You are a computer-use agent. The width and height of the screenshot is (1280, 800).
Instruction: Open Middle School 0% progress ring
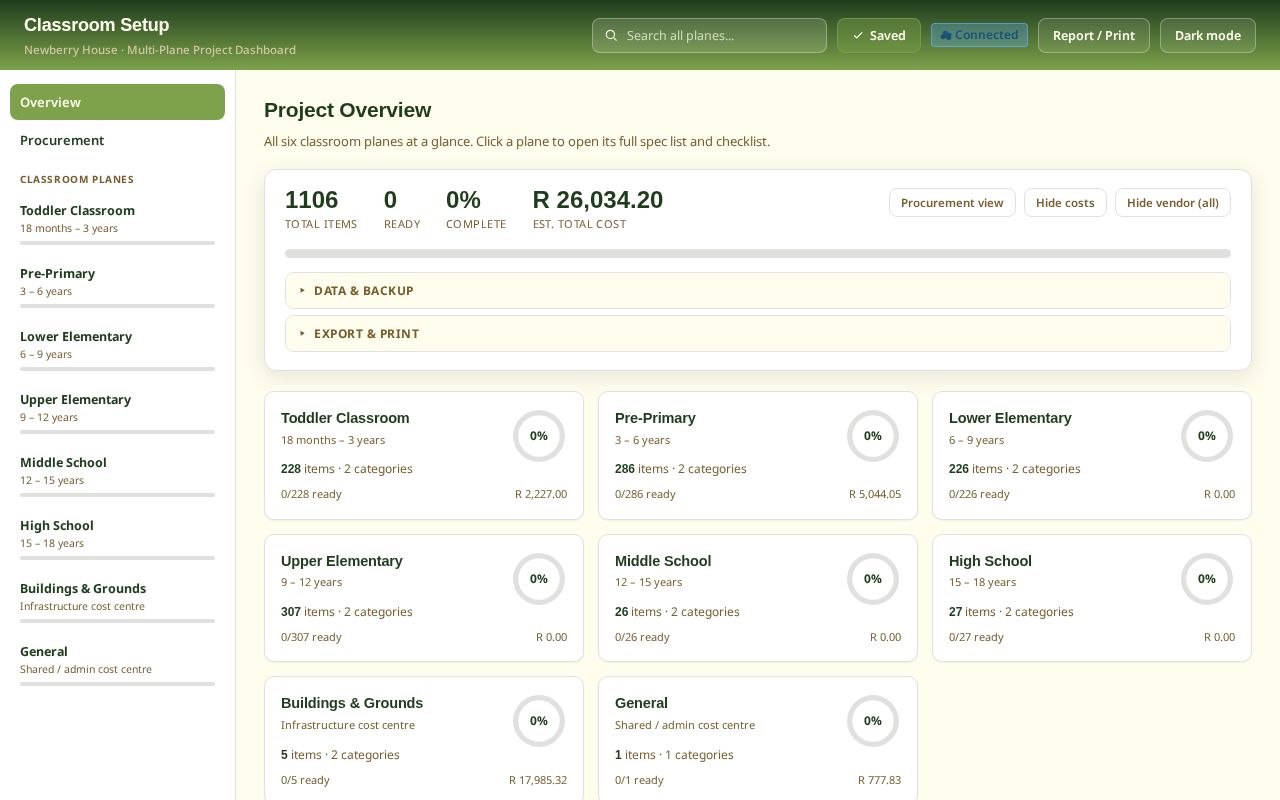pos(873,579)
